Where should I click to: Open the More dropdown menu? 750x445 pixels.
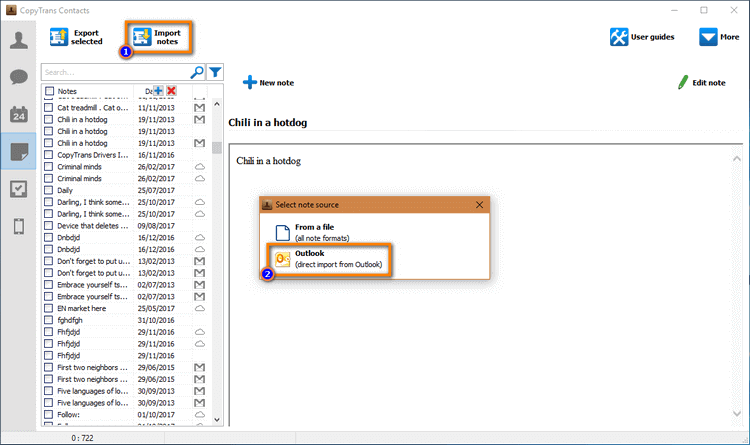coord(719,37)
